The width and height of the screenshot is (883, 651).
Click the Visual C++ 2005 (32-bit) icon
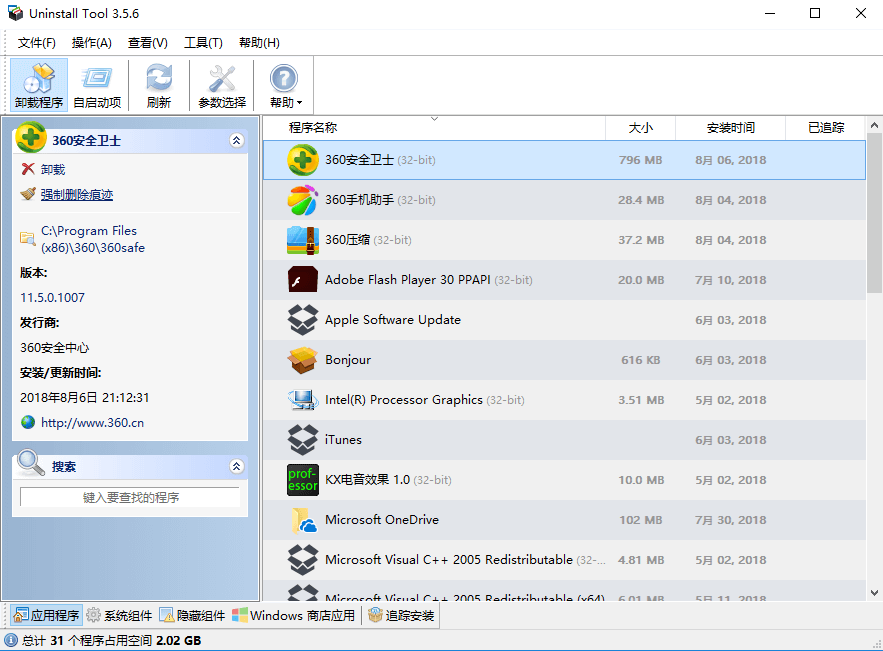click(303, 560)
